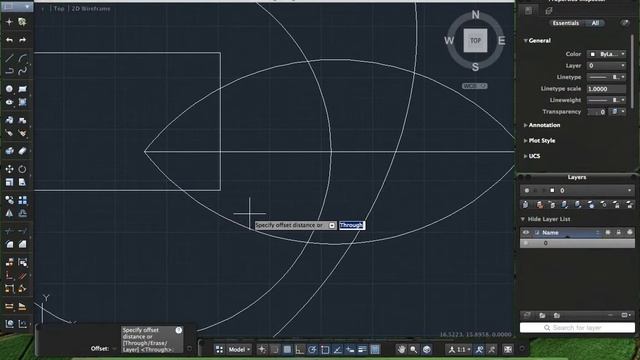Select the Polyline tool
640x360 pixels.
click(9, 71)
